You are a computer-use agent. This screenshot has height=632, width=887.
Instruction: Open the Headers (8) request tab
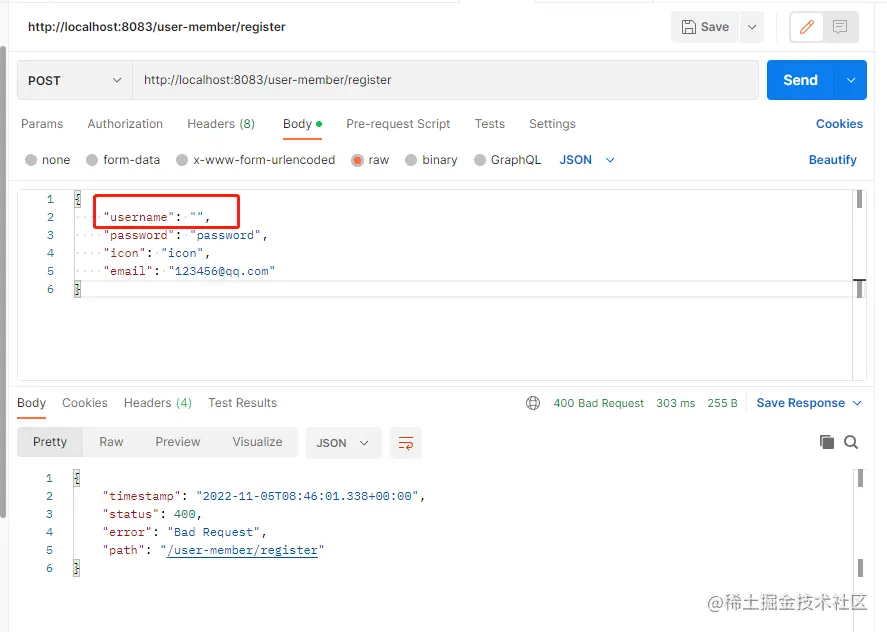click(221, 124)
